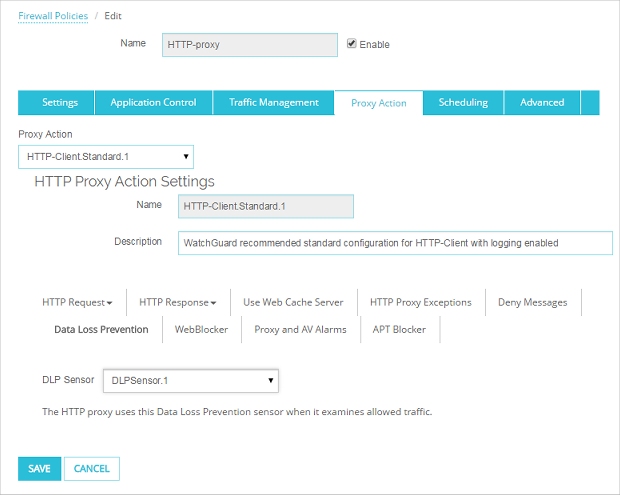This screenshot has height=495, width=620.
Task: Open the Proxy Action dropdown
Action: (x=106, y=157)
